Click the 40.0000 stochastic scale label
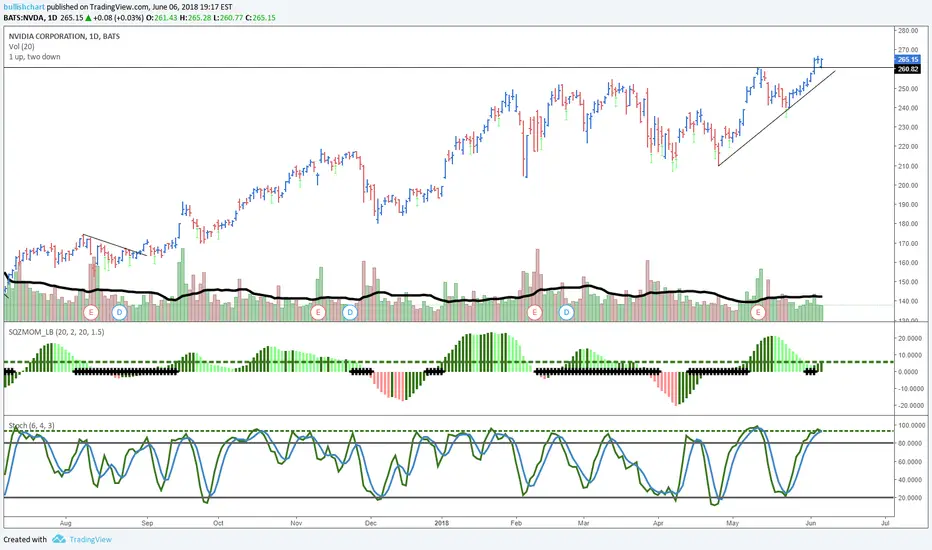 click(911, 479)
